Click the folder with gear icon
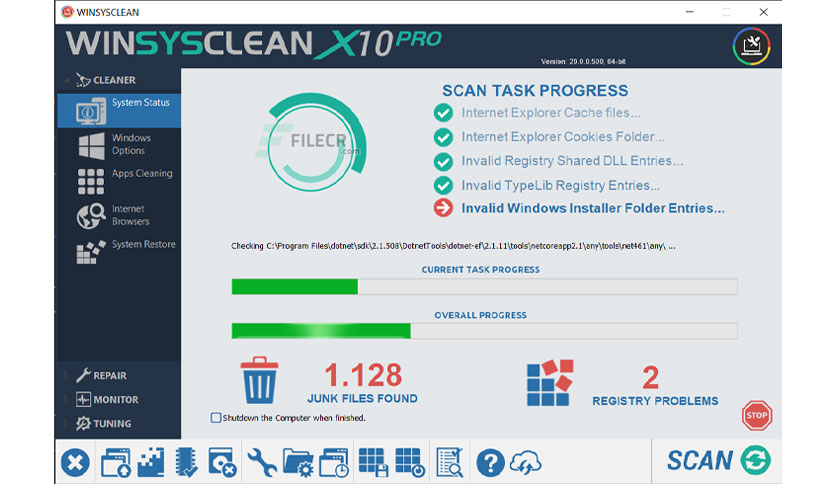The image size is (836, 484). point(298,462)
